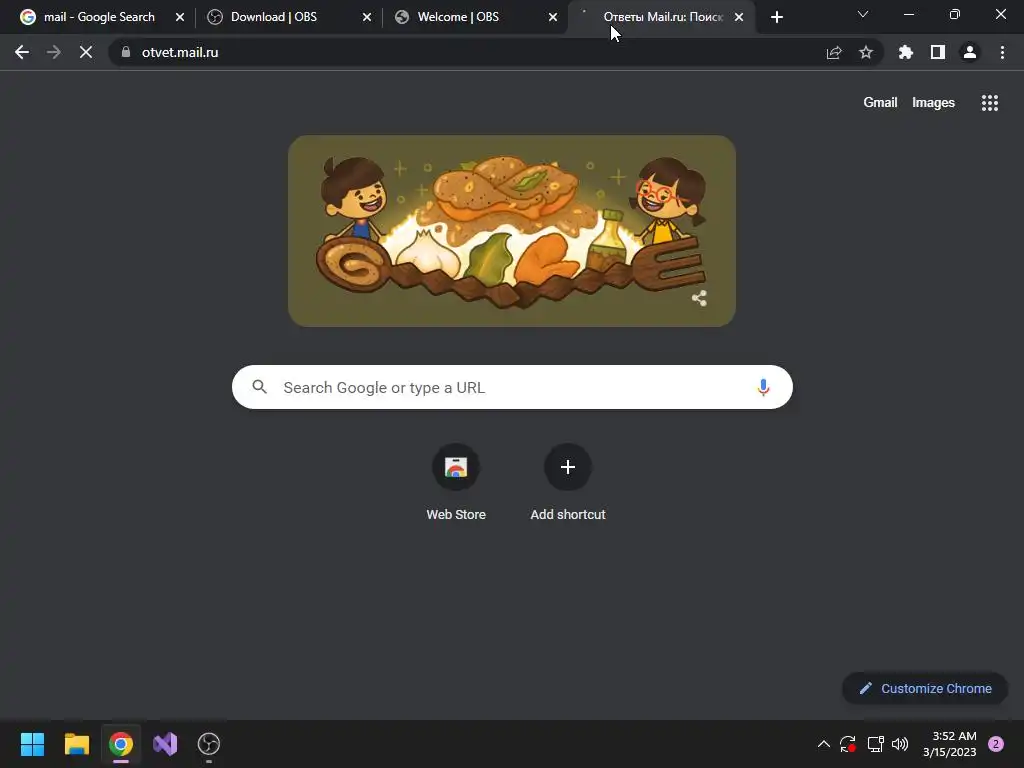Open the network tray icon

coord(875,744)
